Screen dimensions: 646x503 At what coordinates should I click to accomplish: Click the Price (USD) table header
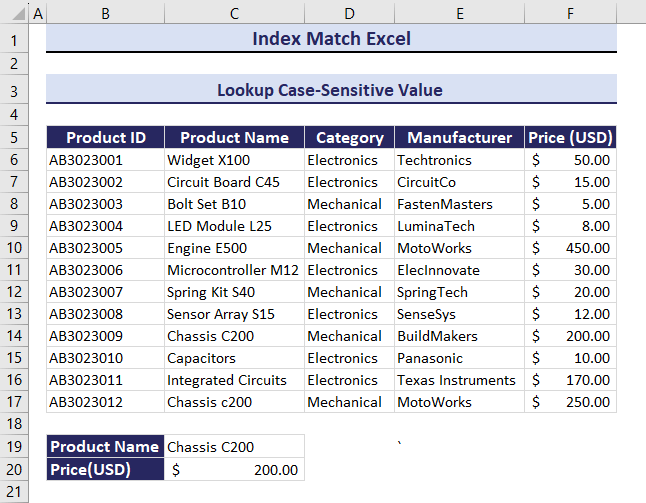pos(570,138)
